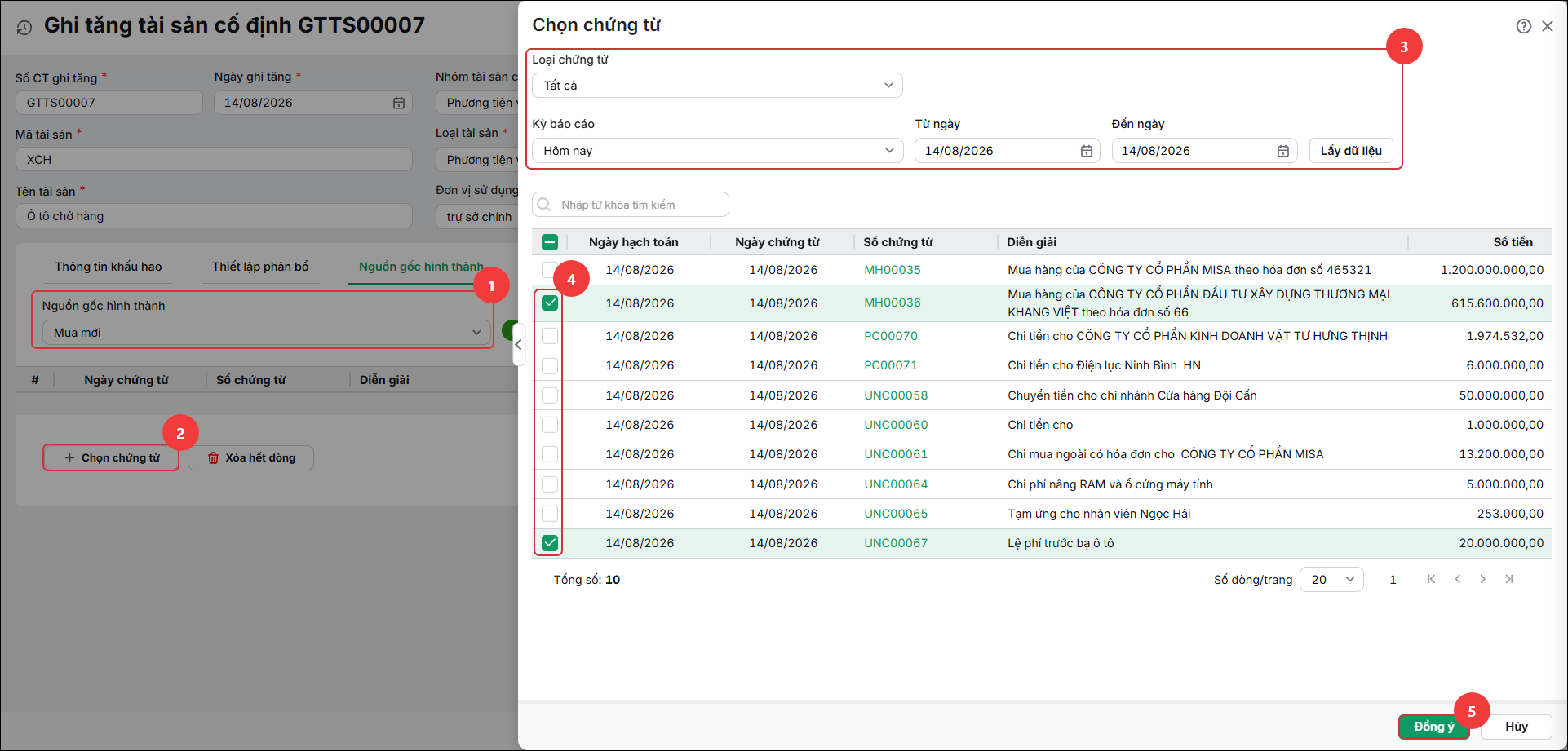Open voucher link MH00036
1568x751 pixels.
[893, 303]
